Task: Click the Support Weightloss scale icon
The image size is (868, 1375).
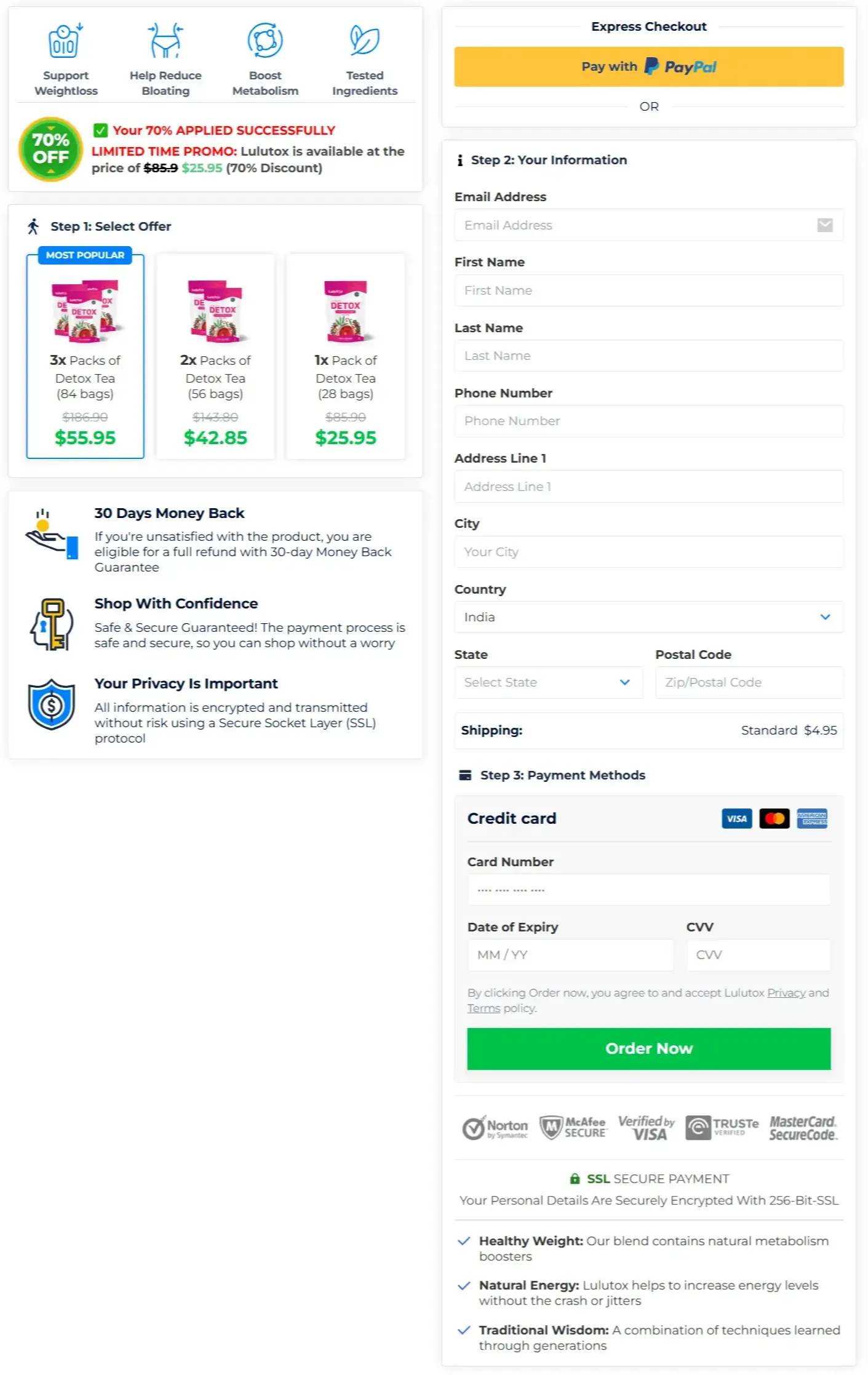Action: [x=66, y=40]
